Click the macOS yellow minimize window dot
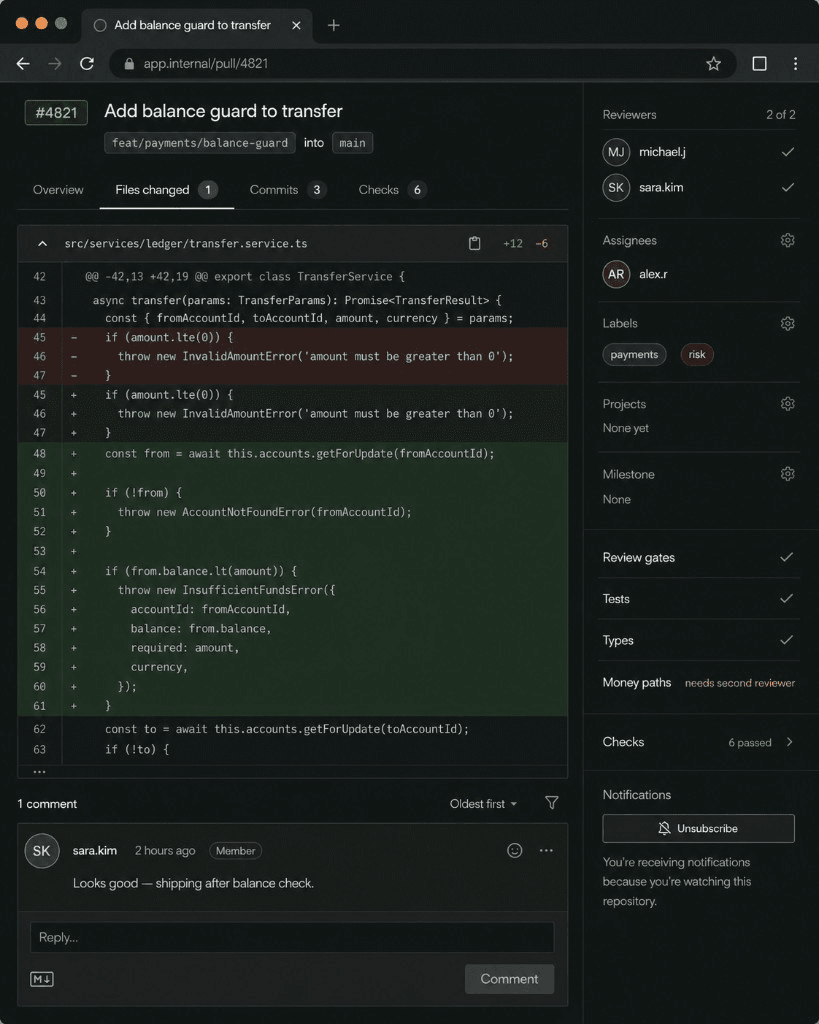Image resolution: width=819 pixels, height=1024 pixels. [x=41, y=24]
